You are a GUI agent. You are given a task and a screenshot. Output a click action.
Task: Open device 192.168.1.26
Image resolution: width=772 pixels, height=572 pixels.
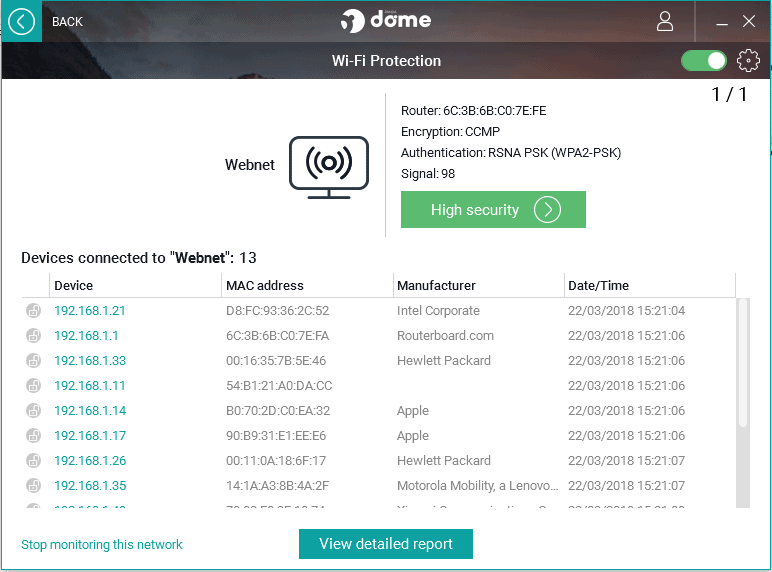coord(90,461)
